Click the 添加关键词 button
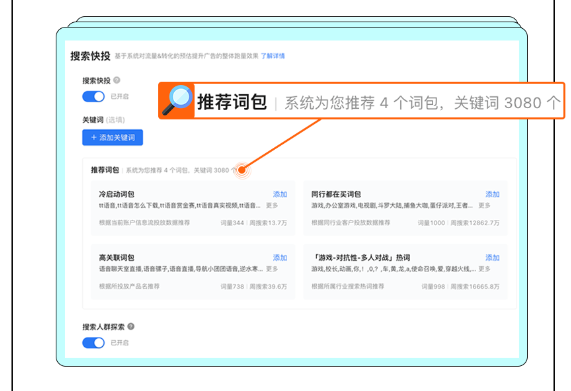The height and width of the screenshot is (391, 571). click(113, 137)
